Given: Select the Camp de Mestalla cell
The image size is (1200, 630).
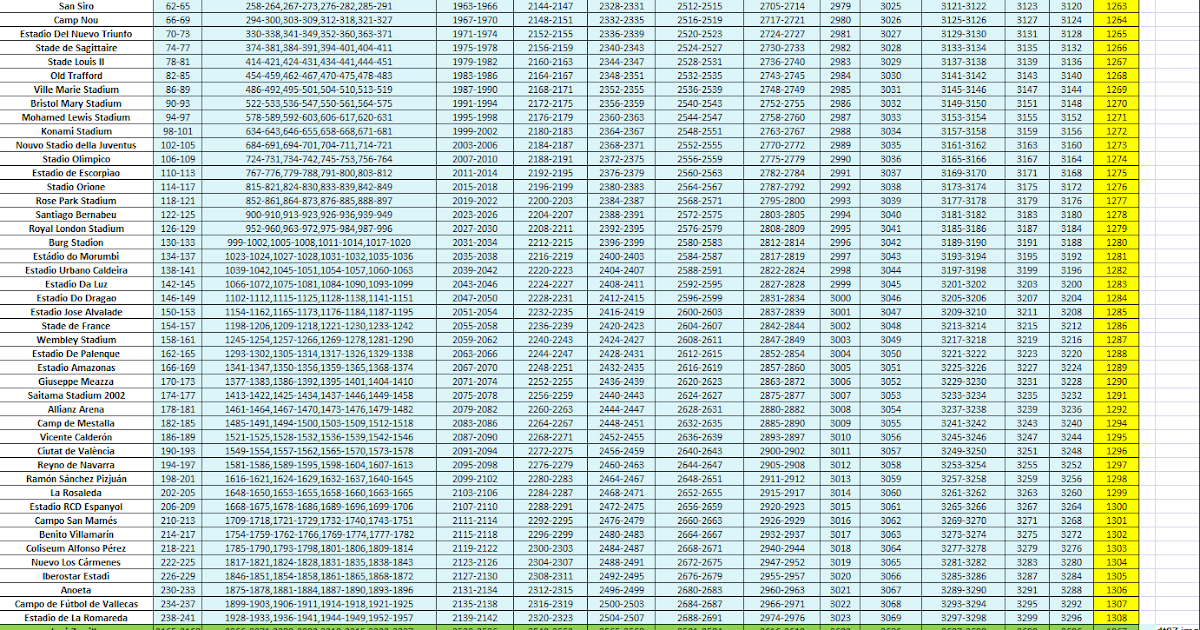Looking at the screenshot, I should (x=77, y=424).
